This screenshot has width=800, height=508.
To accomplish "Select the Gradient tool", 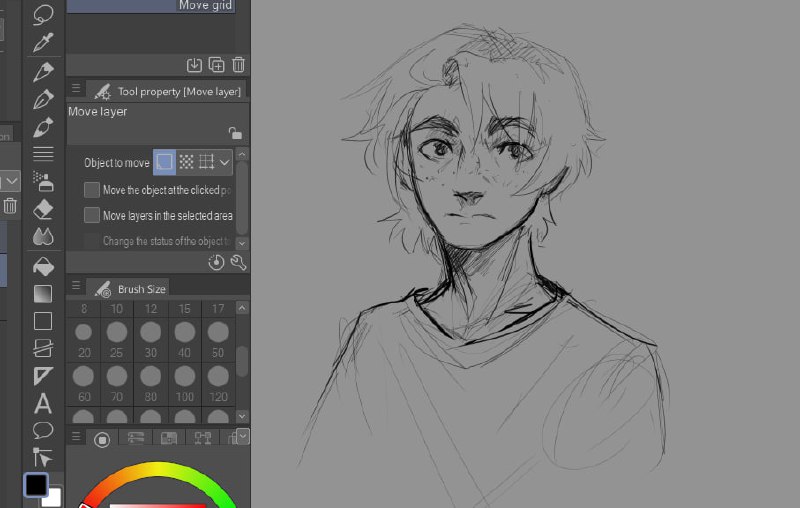I will coord(43,293).
